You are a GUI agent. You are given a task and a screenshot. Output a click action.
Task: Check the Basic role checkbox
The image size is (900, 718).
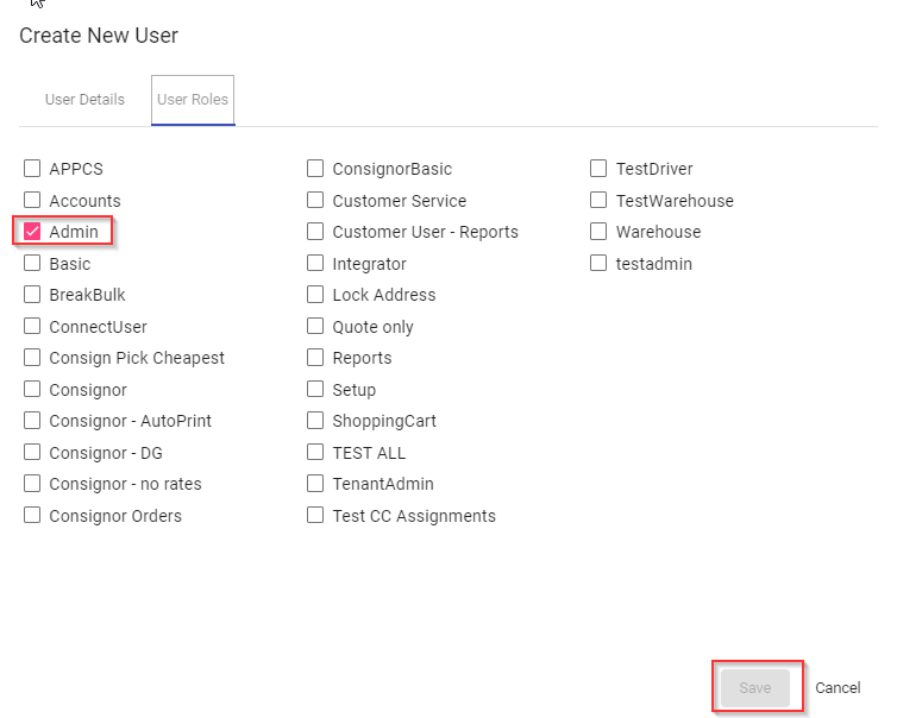pyautogui.click(x=32, y=264)
